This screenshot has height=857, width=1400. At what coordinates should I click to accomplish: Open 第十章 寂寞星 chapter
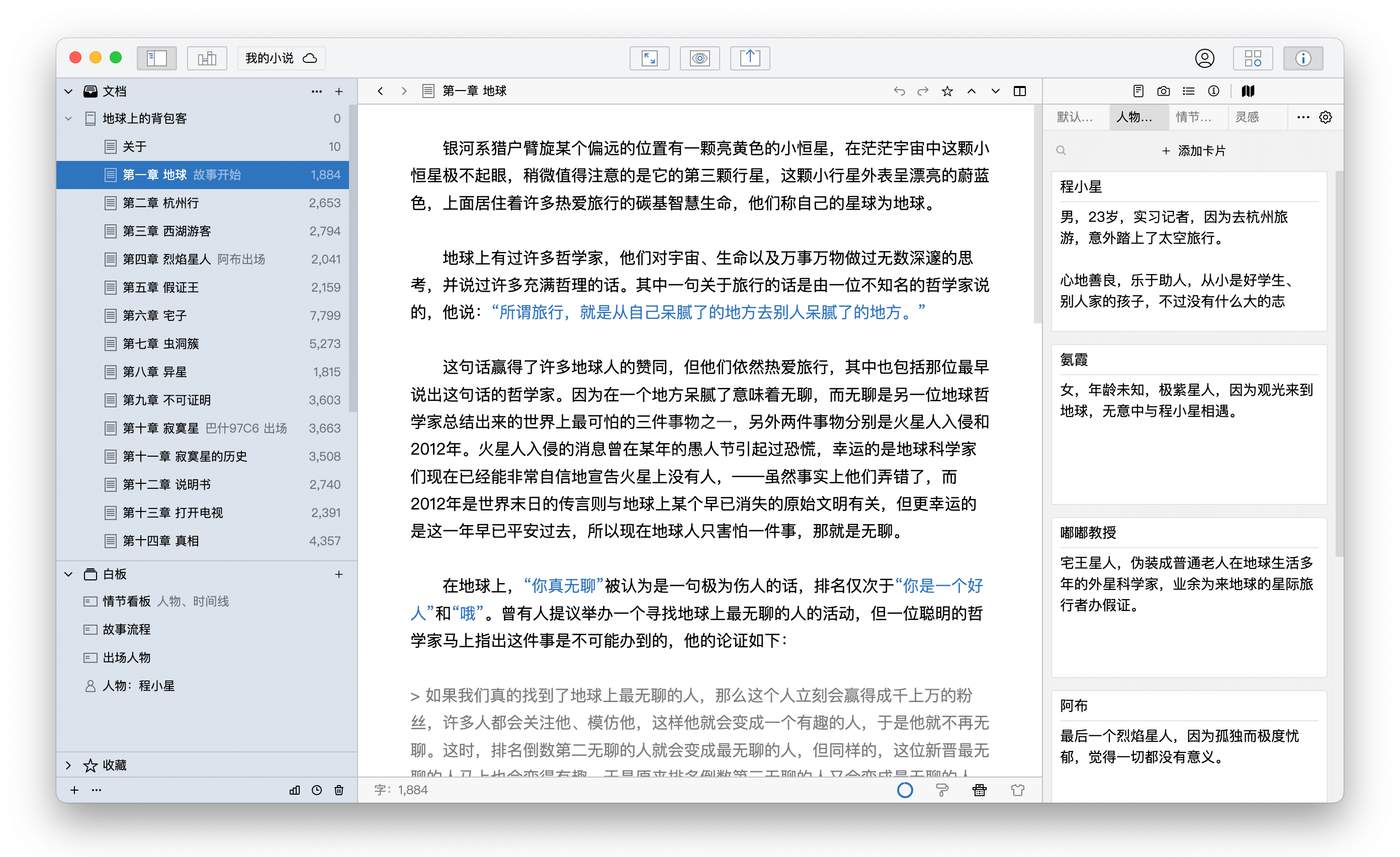202,428
